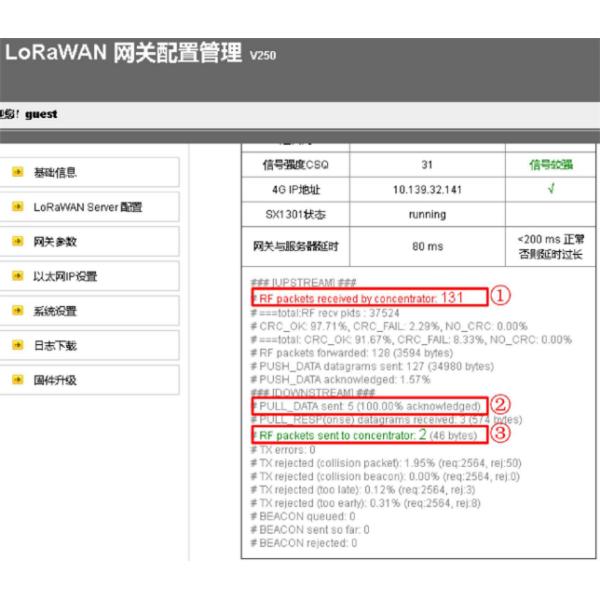
Task: Click the arrow icon beside 固件升级
Action: [x=18, y=380]
